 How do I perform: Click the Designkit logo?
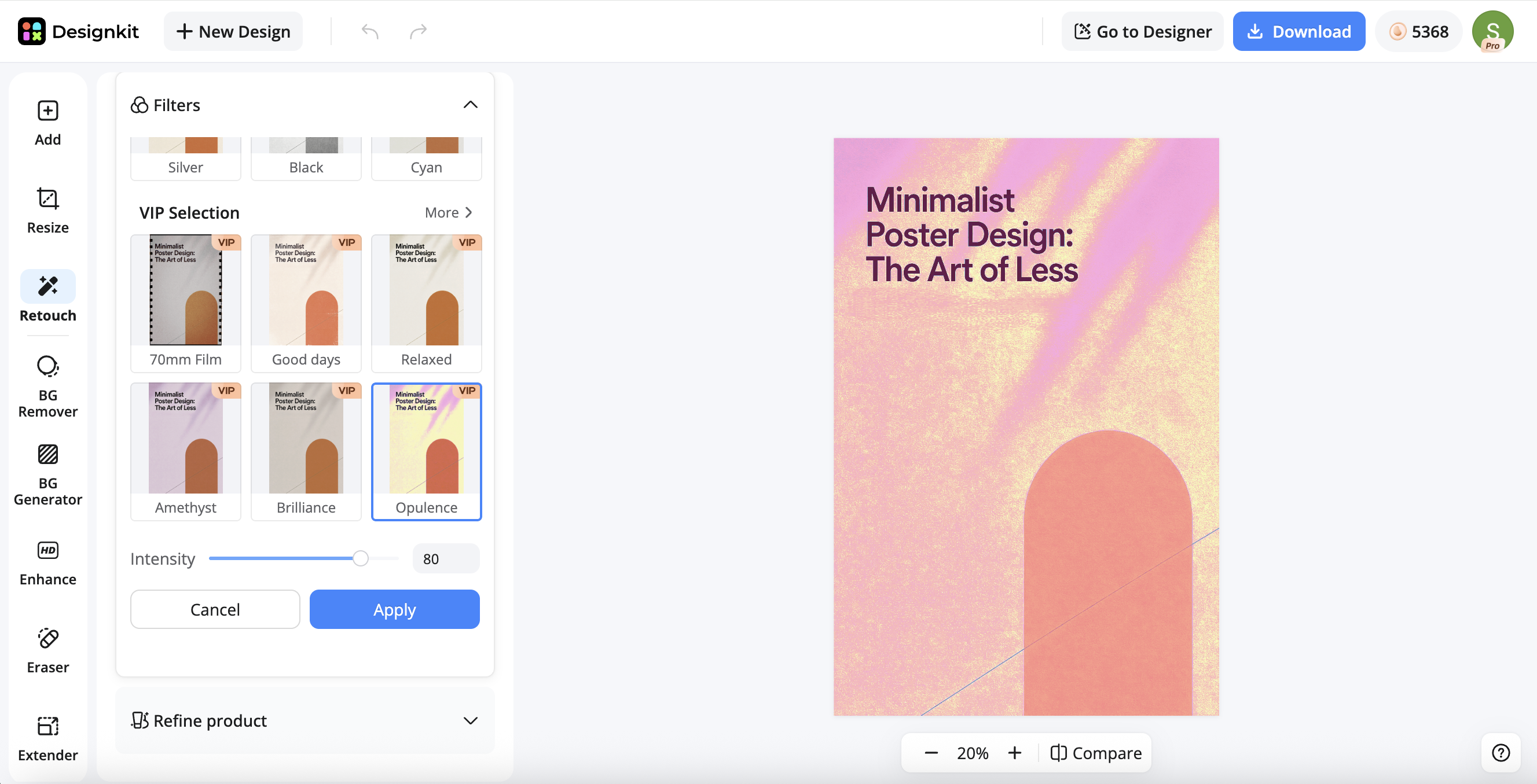[x=78, y=32]
